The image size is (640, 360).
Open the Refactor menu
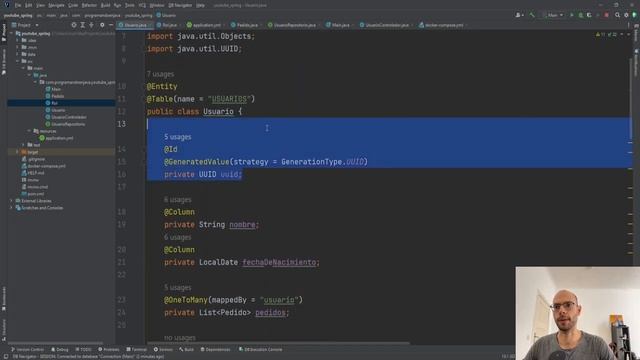(x=89, y=5)
